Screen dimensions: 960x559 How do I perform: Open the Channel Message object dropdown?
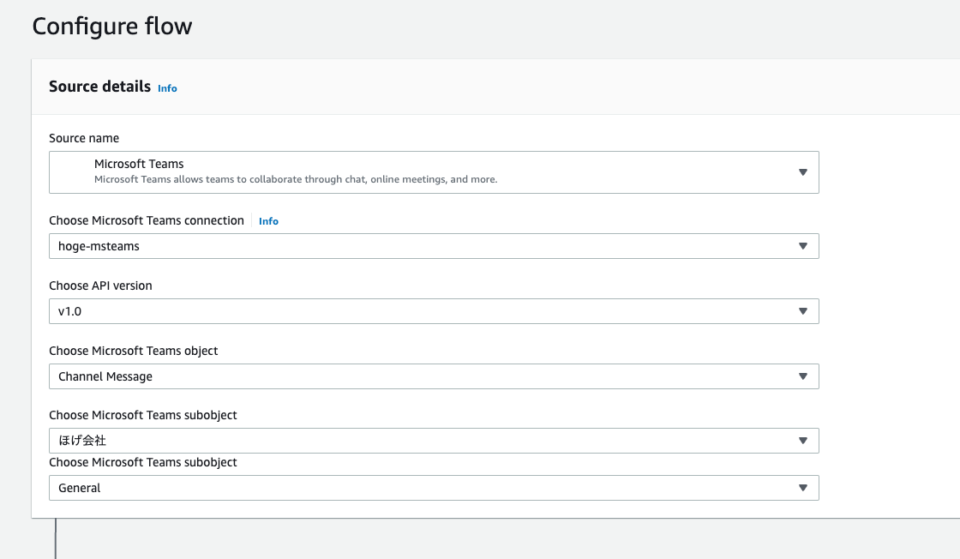433,377
